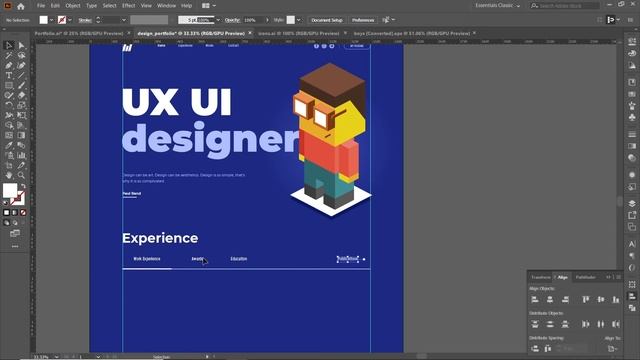Open the File menu

(41, 6)
